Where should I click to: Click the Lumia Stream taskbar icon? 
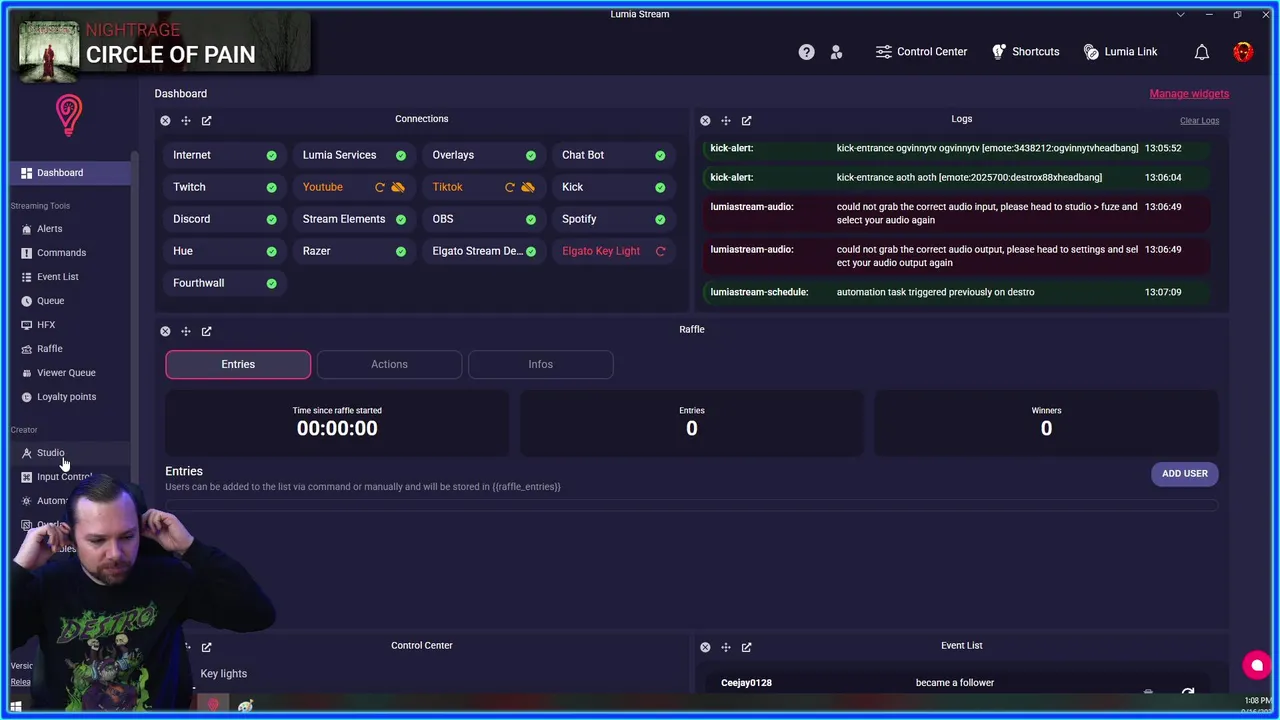pyautogui.click(x=212, y=705)
